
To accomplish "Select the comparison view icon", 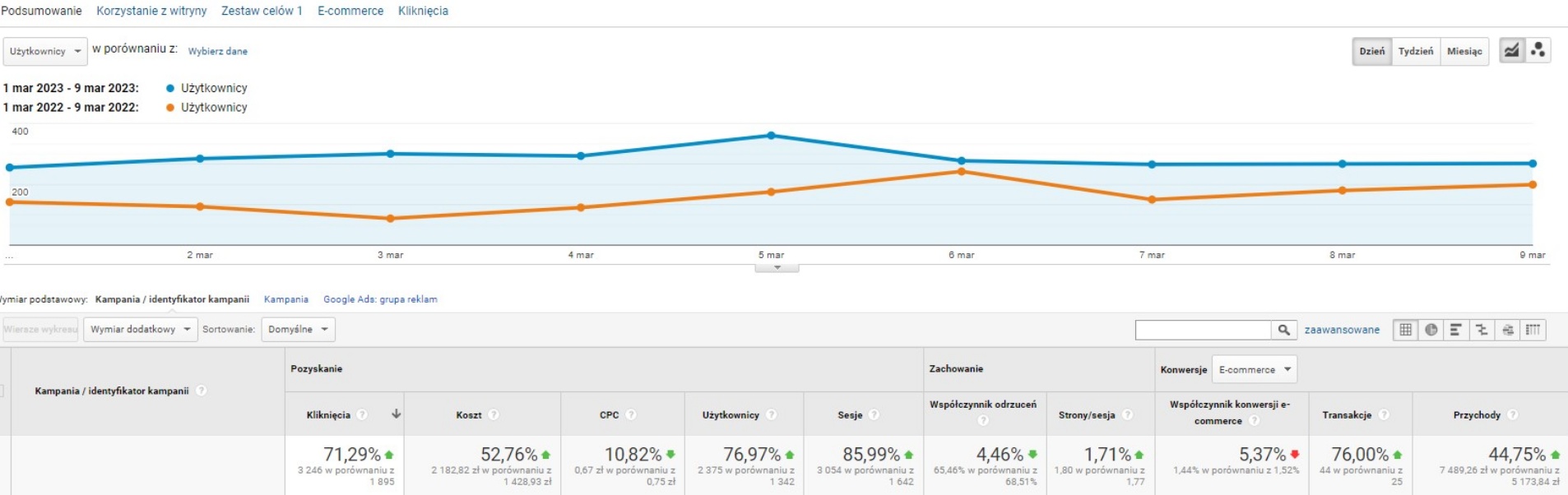I will coord(1482,330).
